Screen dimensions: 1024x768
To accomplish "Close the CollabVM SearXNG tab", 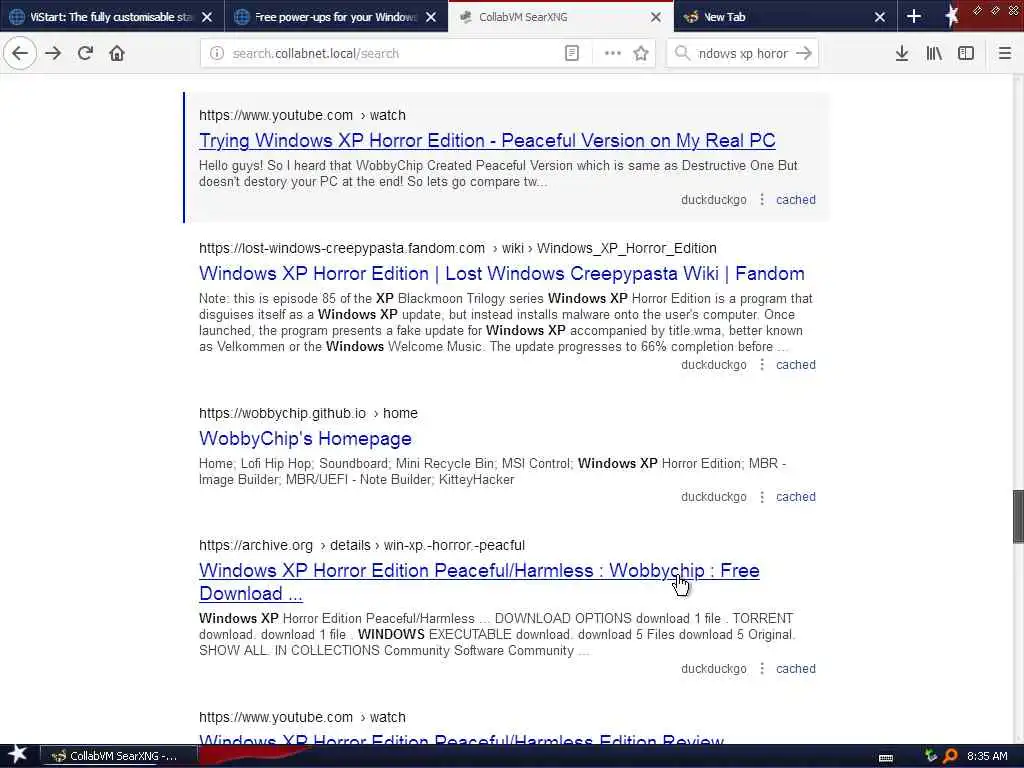I will tap(656, 17).
